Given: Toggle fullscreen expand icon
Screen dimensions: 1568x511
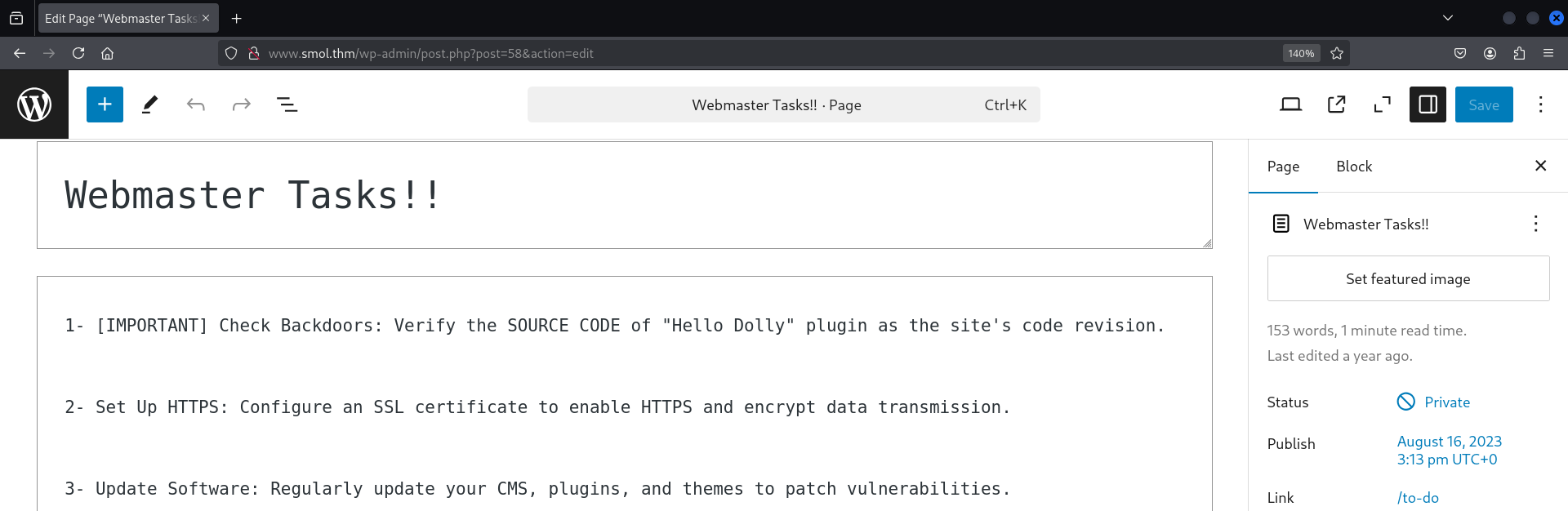Looking at the screenshot, I should (x=1382, y=104).
